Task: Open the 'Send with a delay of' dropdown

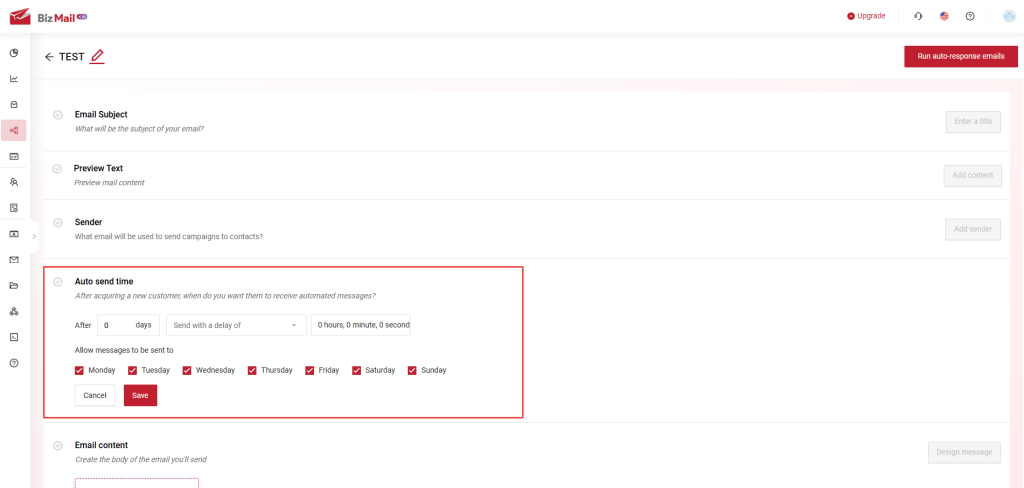Action: point(236,325)
